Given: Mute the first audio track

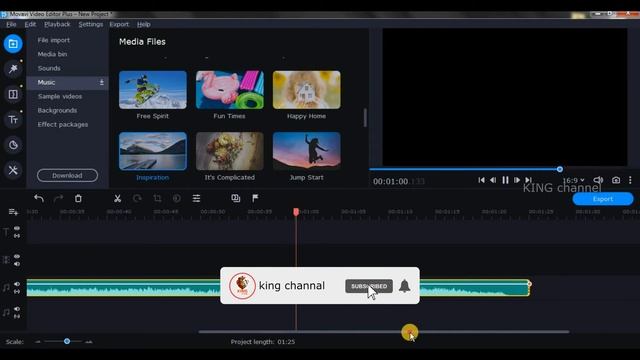Looking at the screenshot, I should [x=17, y=284].
